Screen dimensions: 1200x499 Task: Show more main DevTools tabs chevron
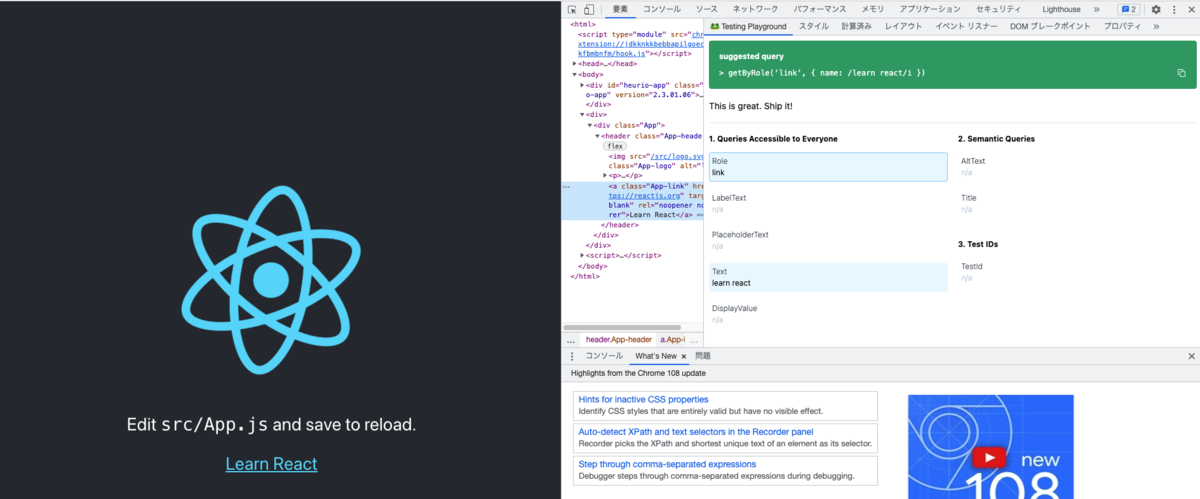[1097, 9]
